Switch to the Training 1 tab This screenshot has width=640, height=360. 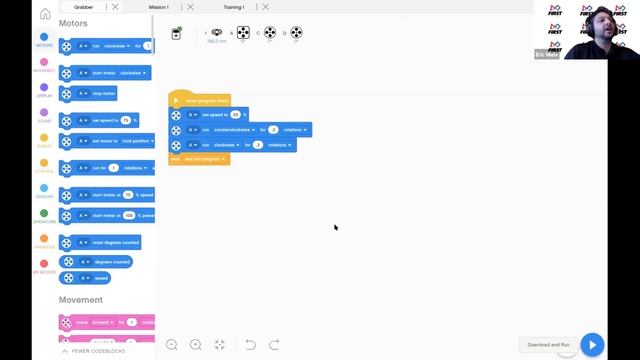234,7
